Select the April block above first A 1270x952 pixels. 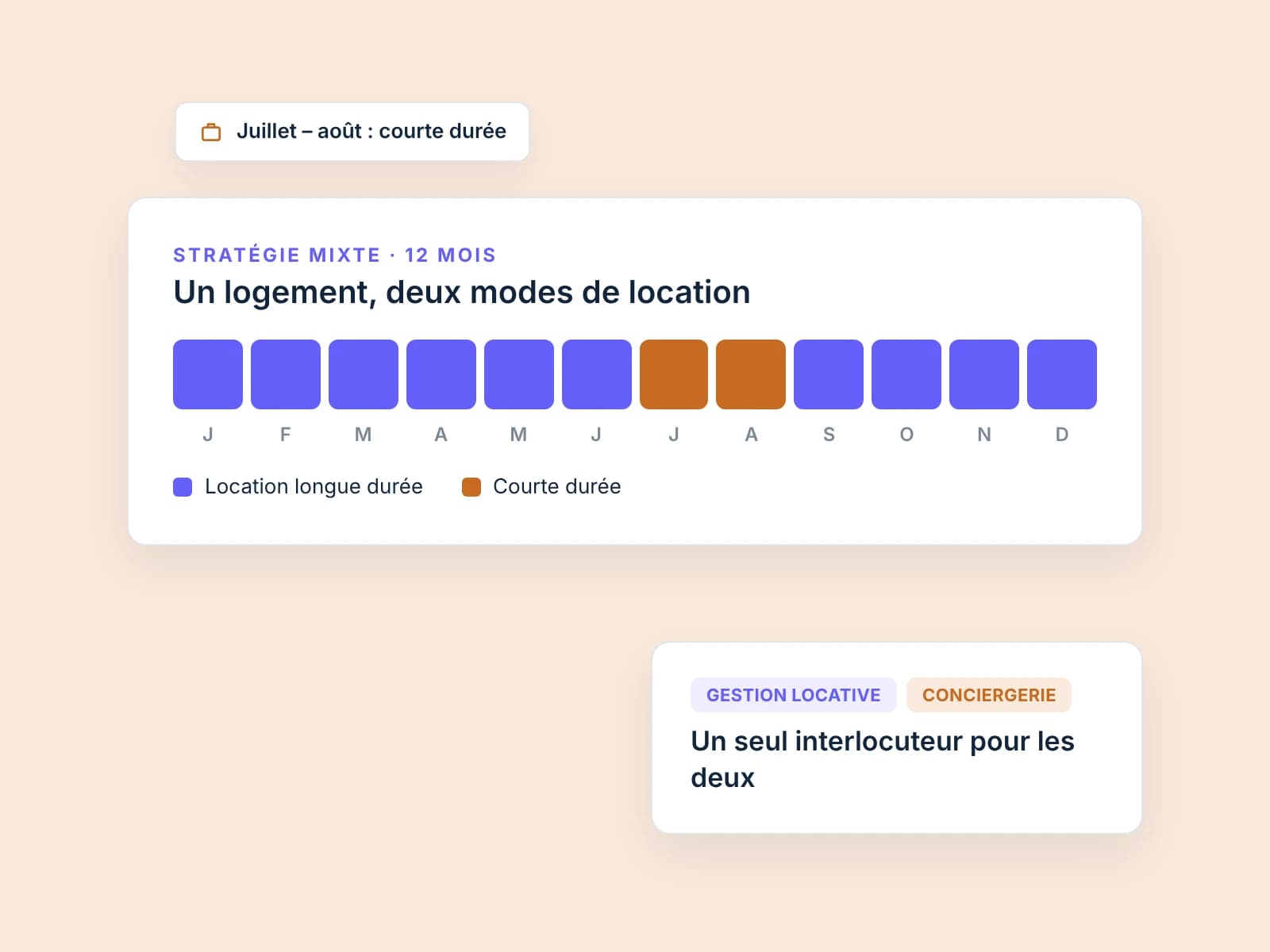tap(441, 374)
